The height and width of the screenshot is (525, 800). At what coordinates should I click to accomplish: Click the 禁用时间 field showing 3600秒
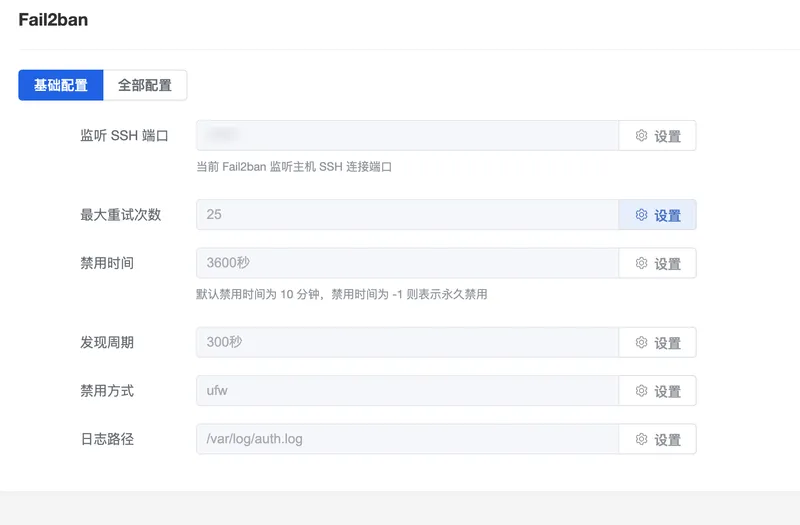click(407, 263)
